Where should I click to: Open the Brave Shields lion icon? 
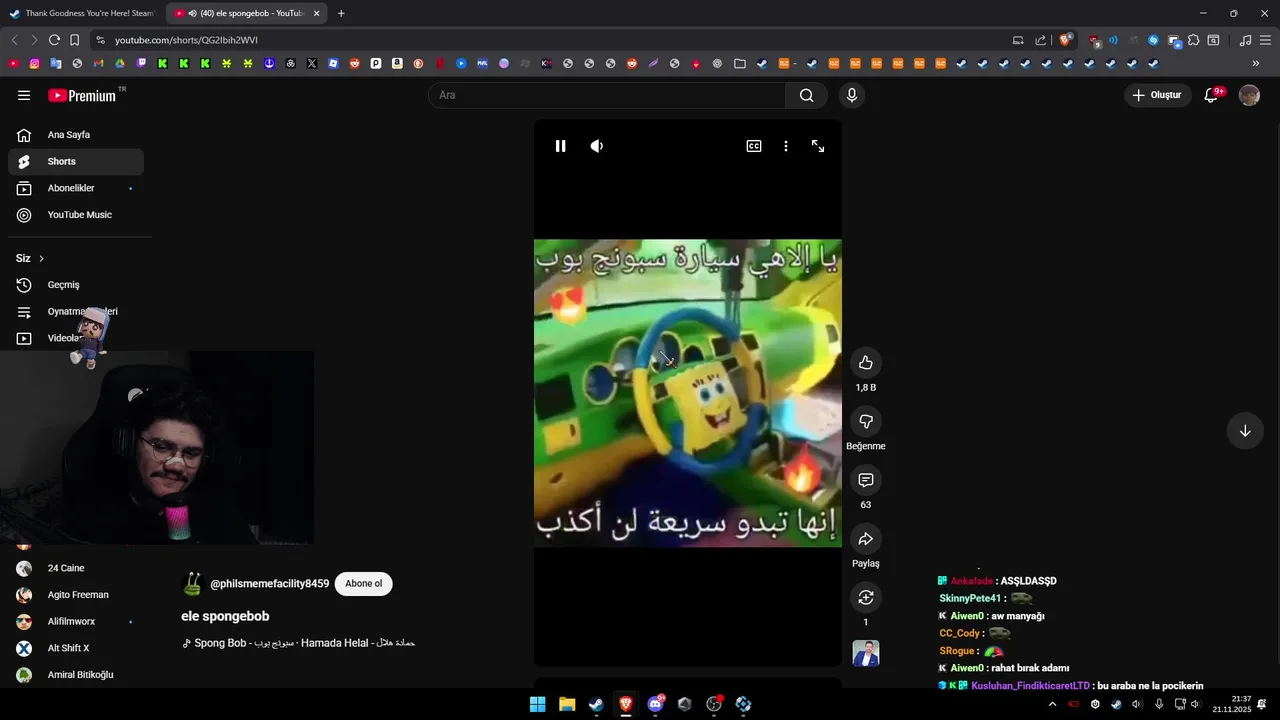point(1066,40)
